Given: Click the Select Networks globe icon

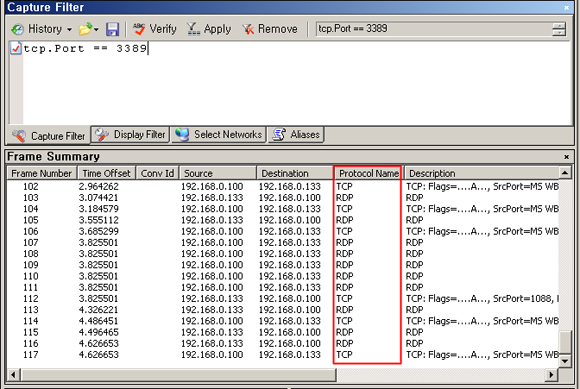Looking at the screenshot, I should click(x=182, y=135).
